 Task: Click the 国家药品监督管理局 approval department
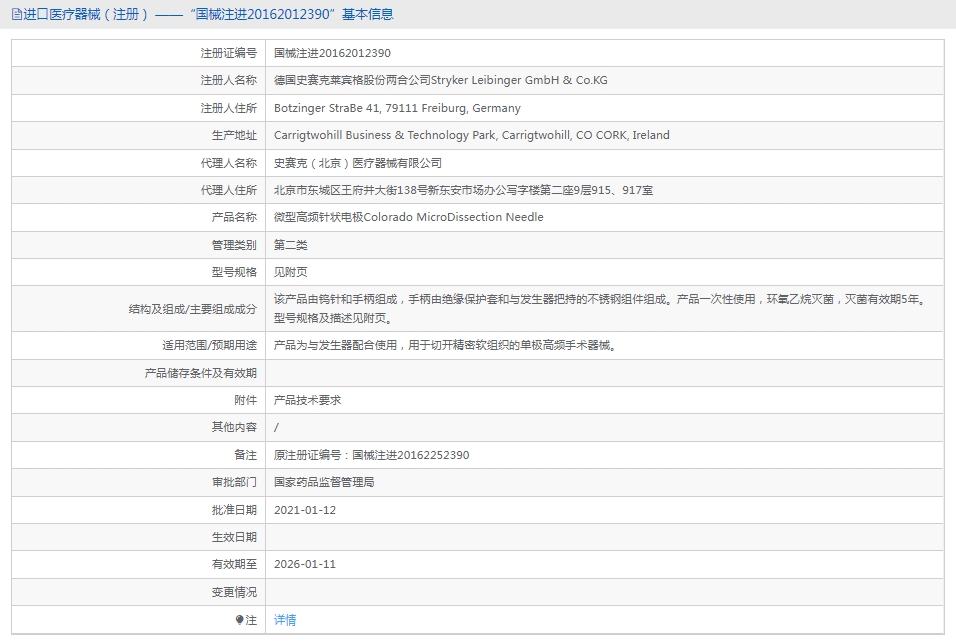click(x=324, y=482)
